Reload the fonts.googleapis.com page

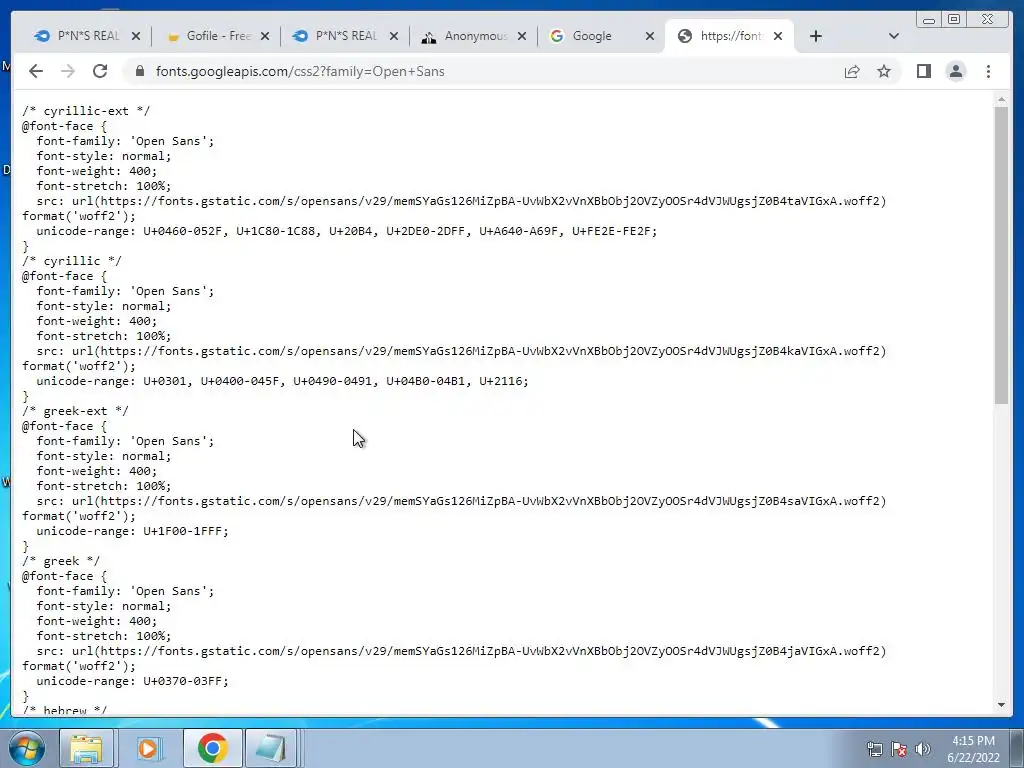[100, 71]
